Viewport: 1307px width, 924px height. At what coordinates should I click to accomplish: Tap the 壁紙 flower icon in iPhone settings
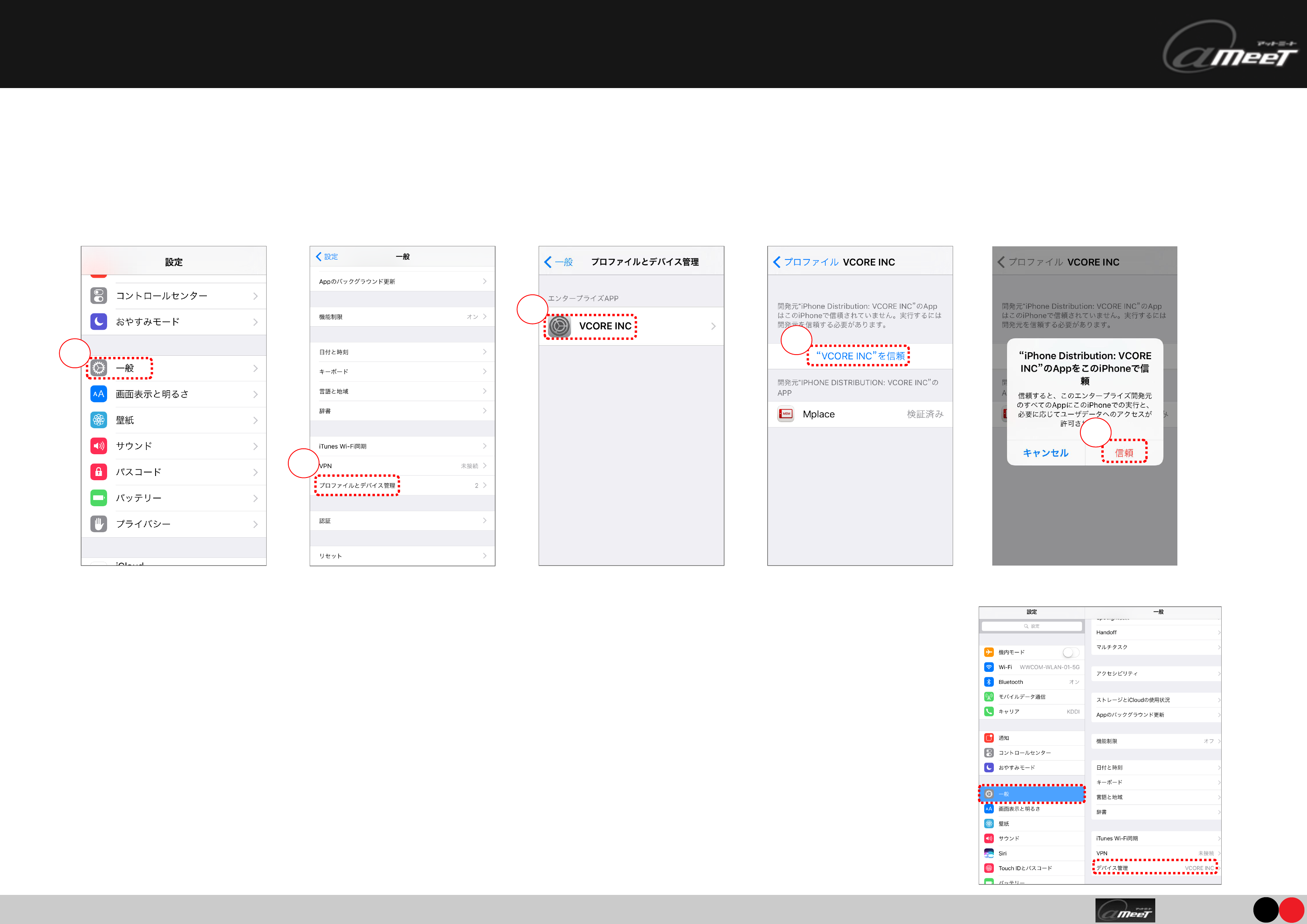99,420
